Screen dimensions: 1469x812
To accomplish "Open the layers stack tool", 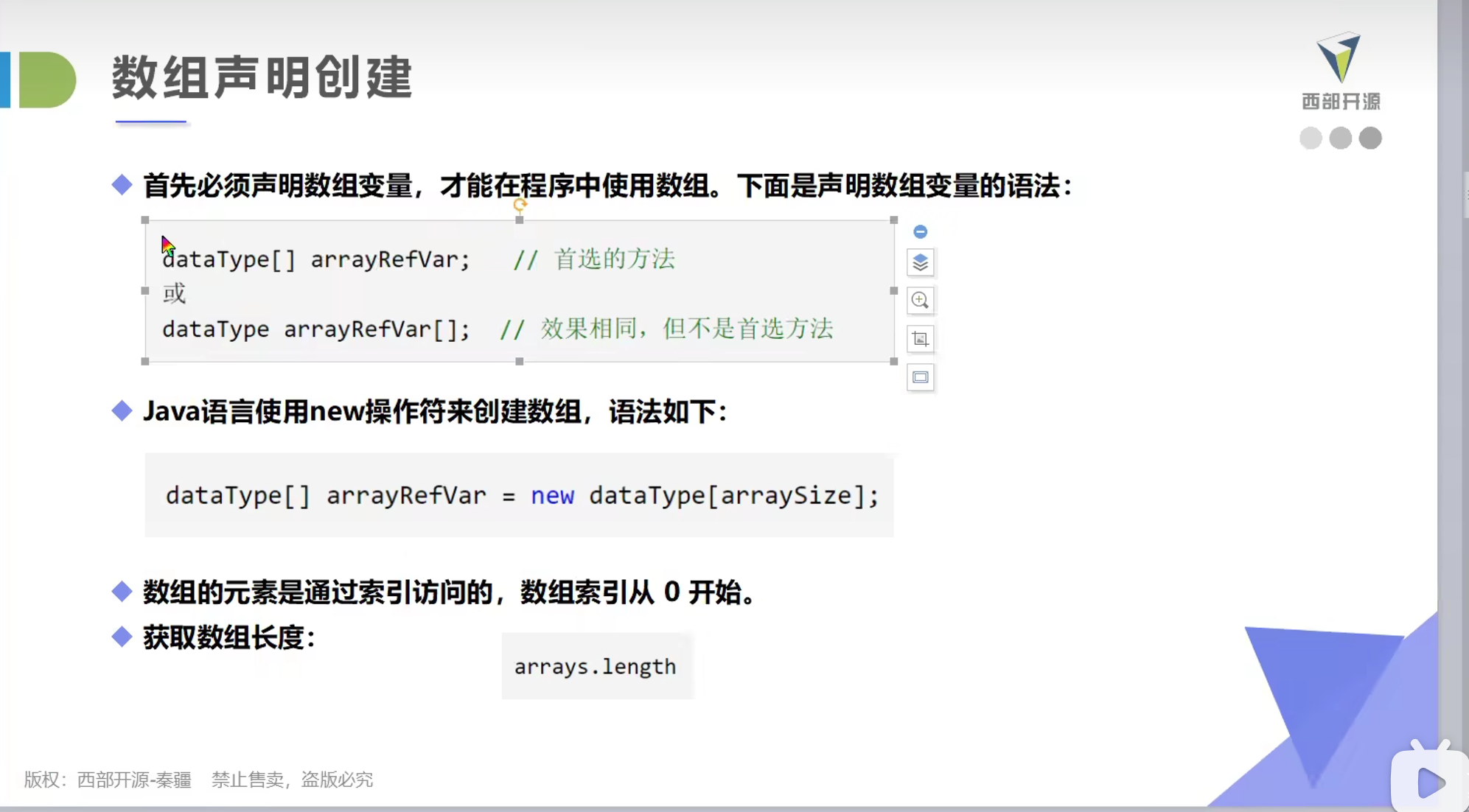I will 920,263.
